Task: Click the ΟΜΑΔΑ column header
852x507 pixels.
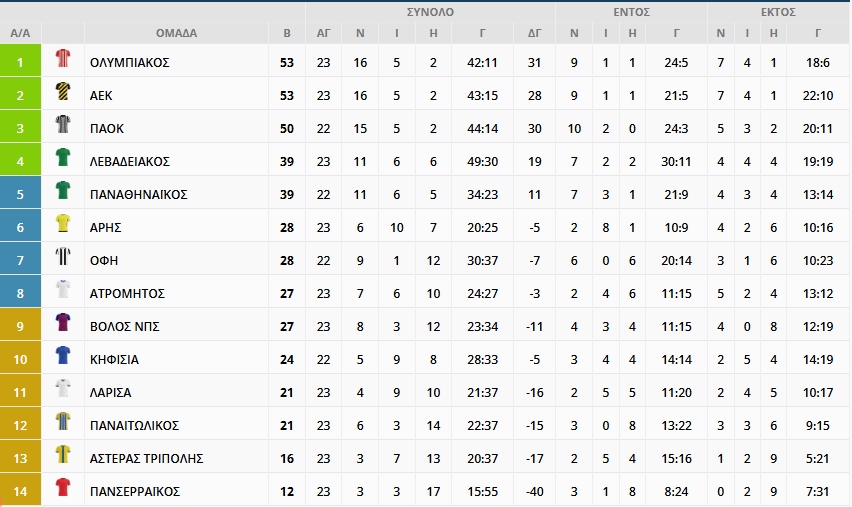Action: 176,33
